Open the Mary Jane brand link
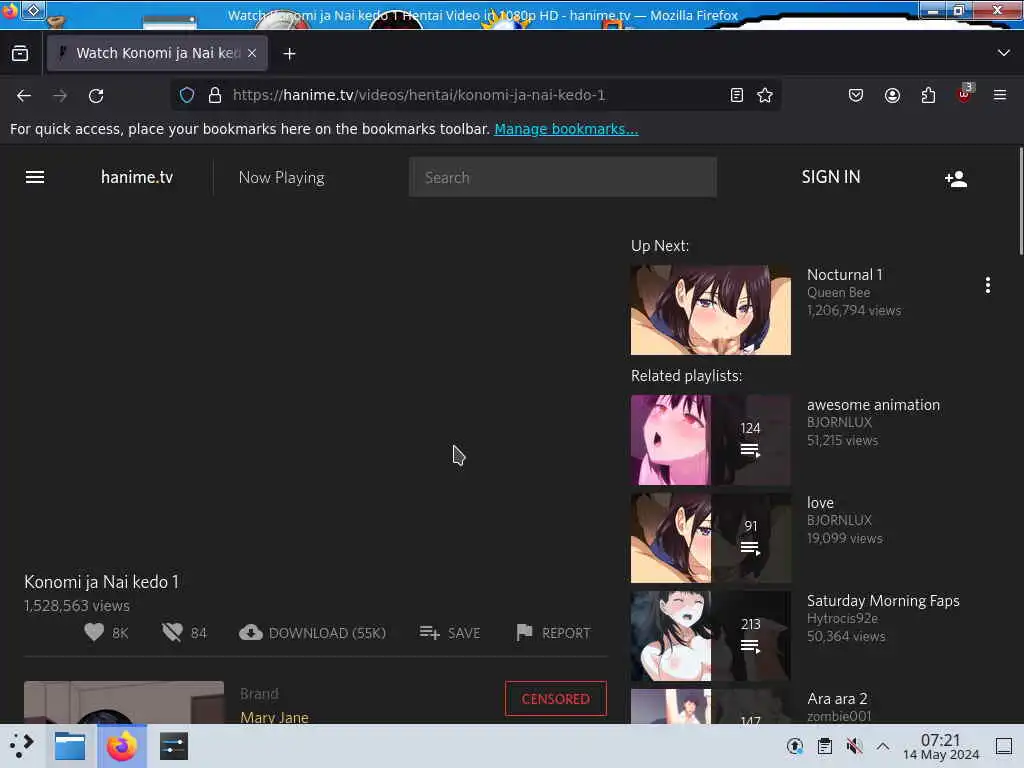Screen dimensions: 1024x768 tap(274, 718)
